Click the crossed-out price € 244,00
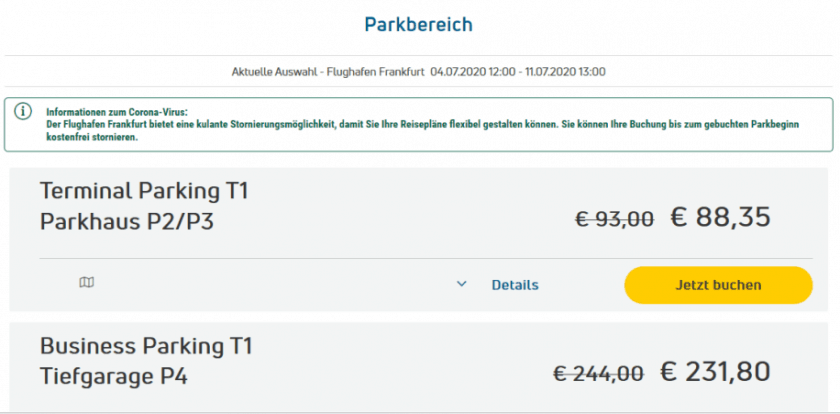This screenshot has height=414, width=840. coord(598,374)
